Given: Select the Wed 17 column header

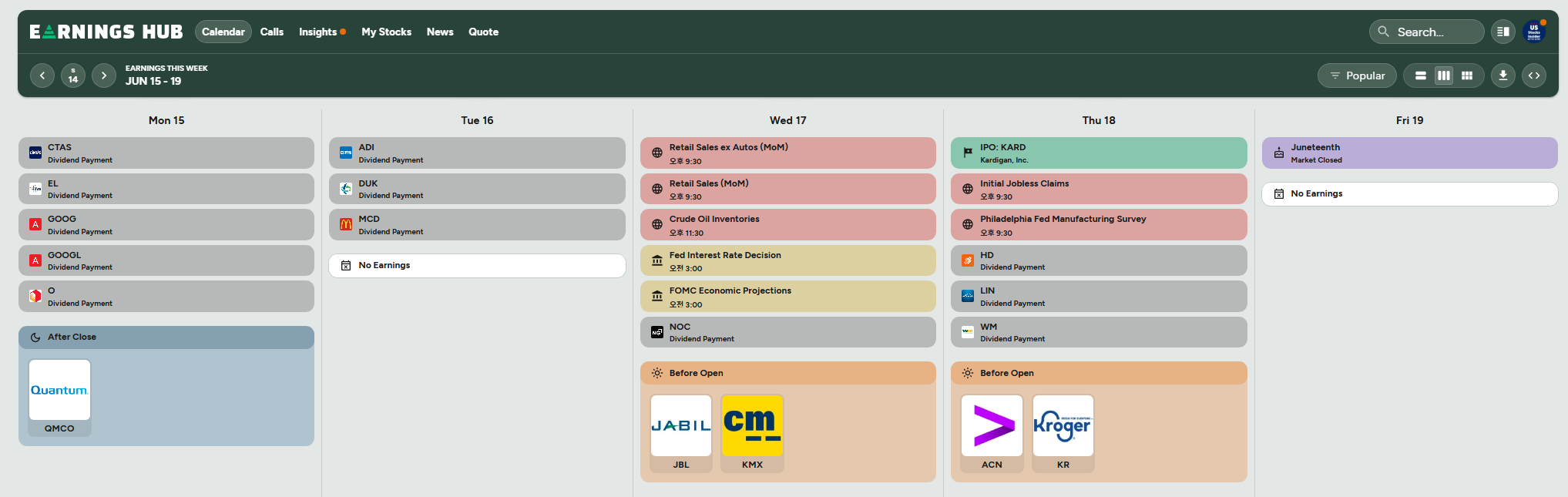Looking at the screenshot, I should (x=787, y=120).
